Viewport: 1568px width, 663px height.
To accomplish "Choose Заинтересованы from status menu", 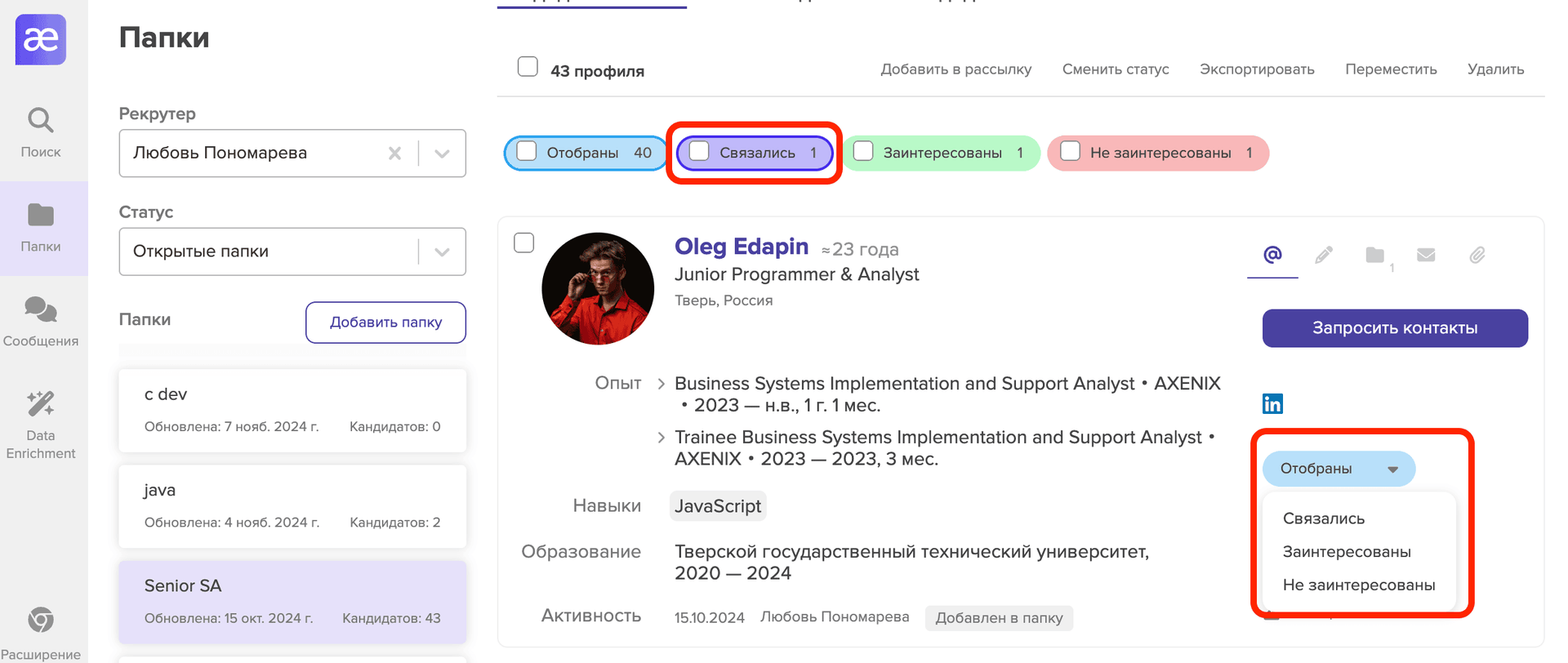I will [1347, 552].
